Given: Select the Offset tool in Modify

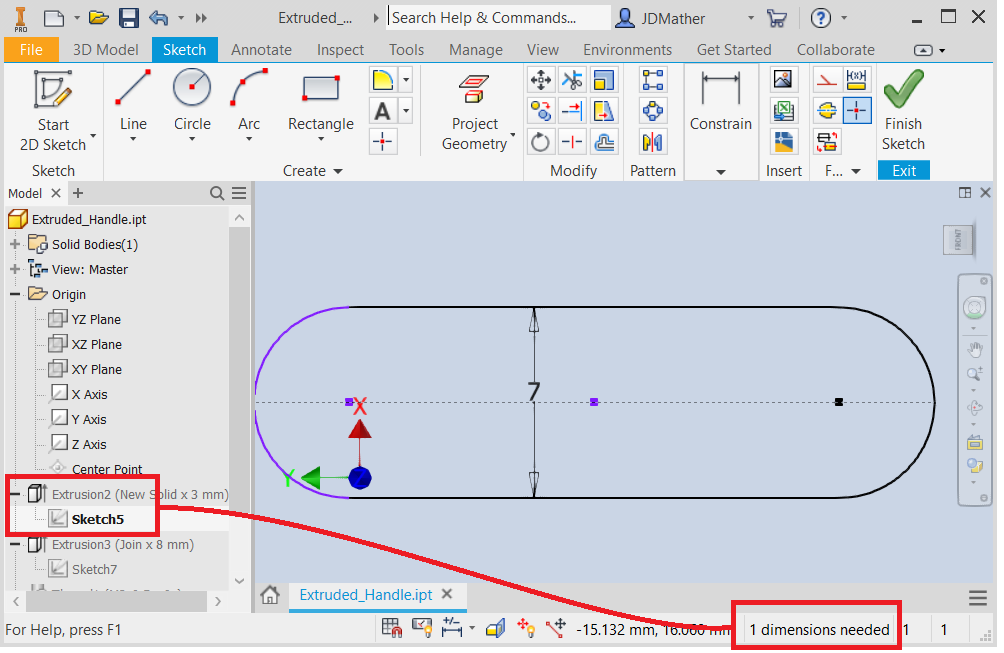Looking at the screenshot, I should click(604, 141).
